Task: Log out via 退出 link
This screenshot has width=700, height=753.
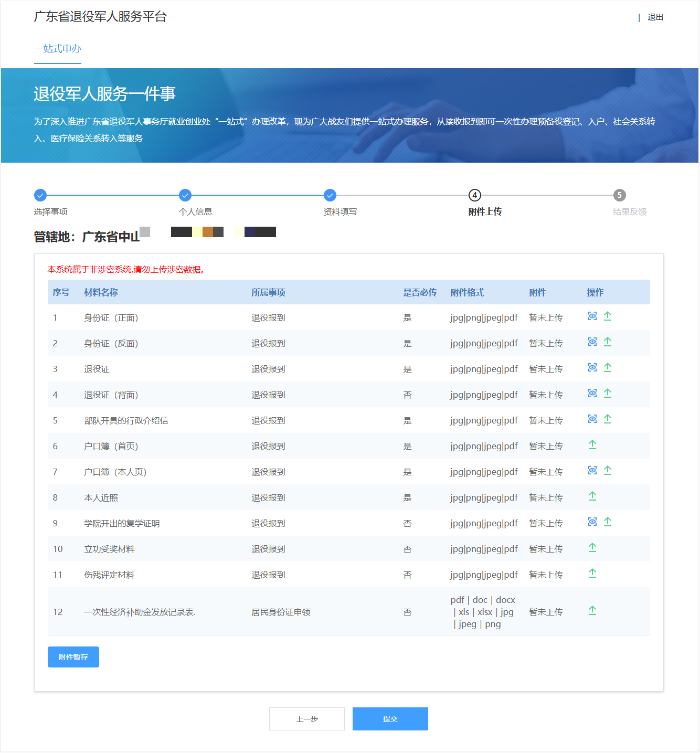Action: pos(655,17)
